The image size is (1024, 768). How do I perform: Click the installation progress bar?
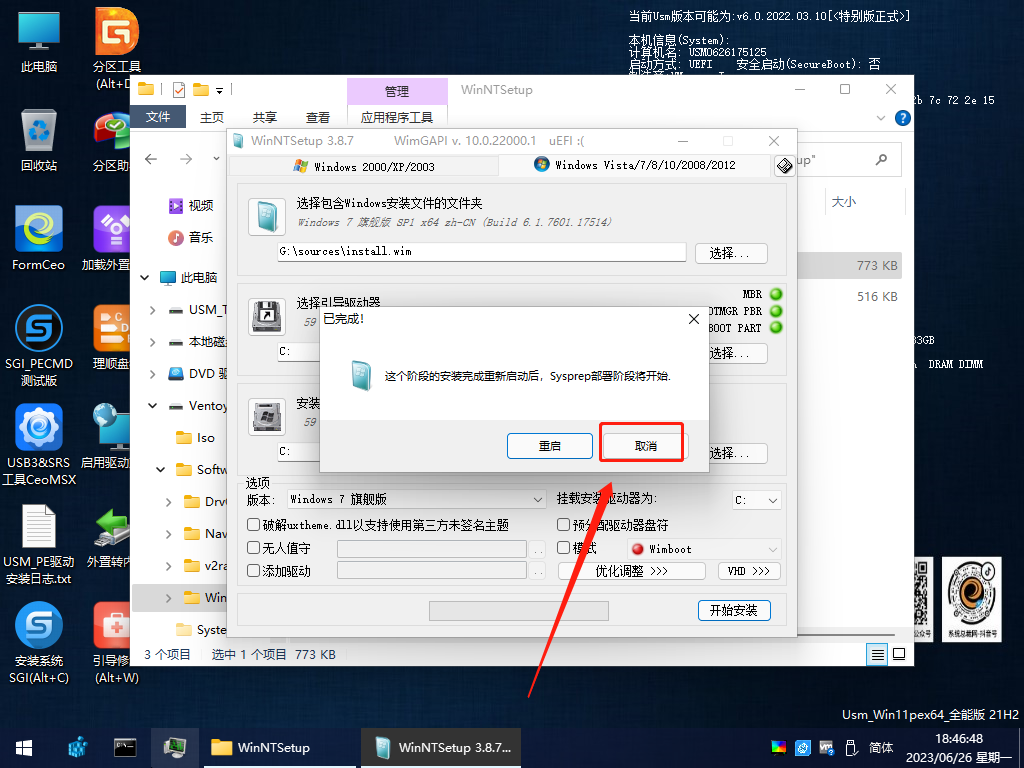click(x=519, y=611)
